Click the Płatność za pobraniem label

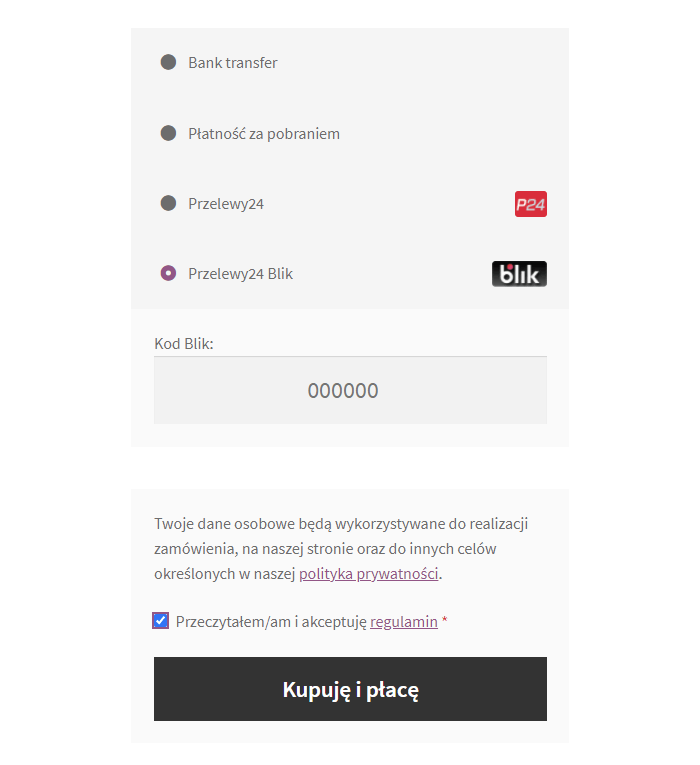pos(264,134)
